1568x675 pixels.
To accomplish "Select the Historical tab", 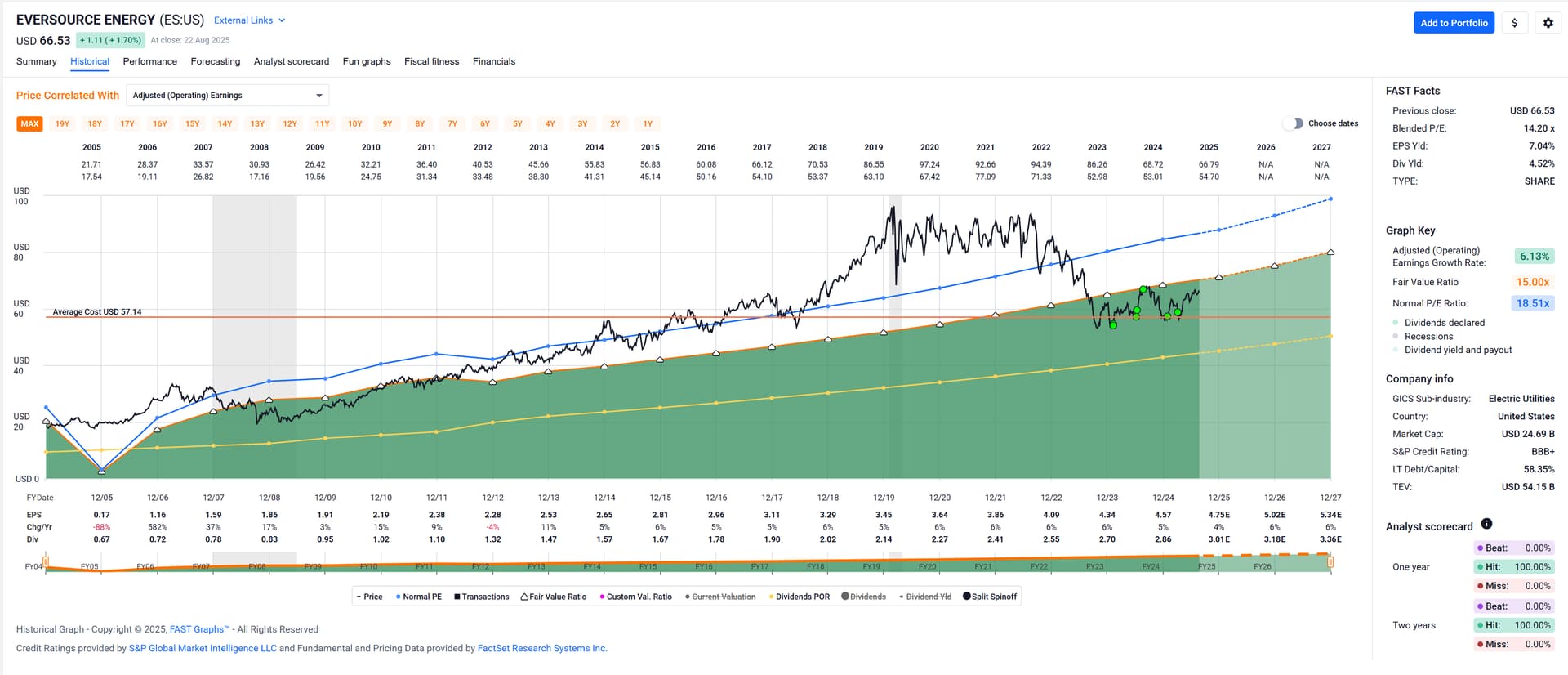I will tap(90, 61).
